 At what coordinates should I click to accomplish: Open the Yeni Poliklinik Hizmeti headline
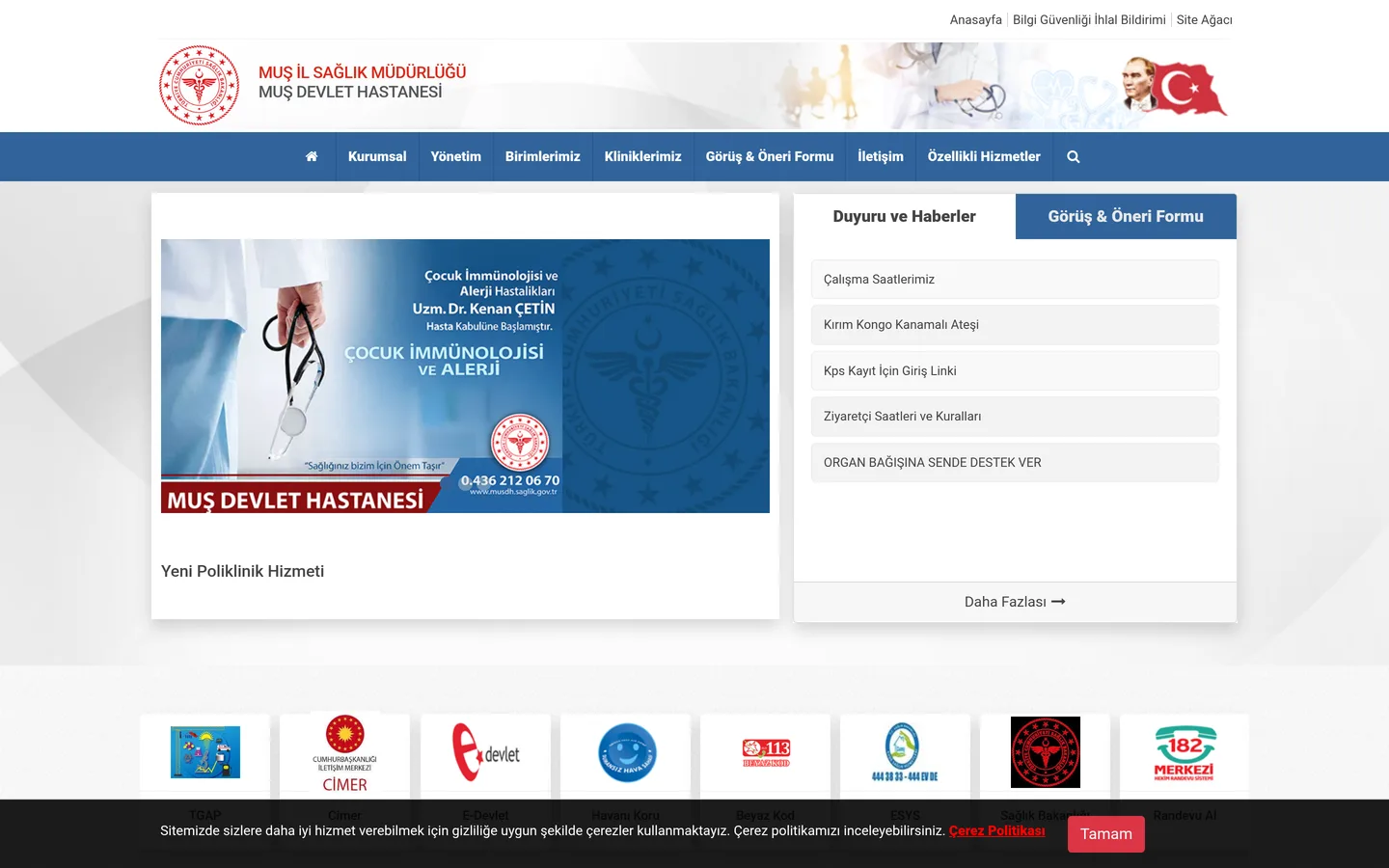(x=242, y=571)
